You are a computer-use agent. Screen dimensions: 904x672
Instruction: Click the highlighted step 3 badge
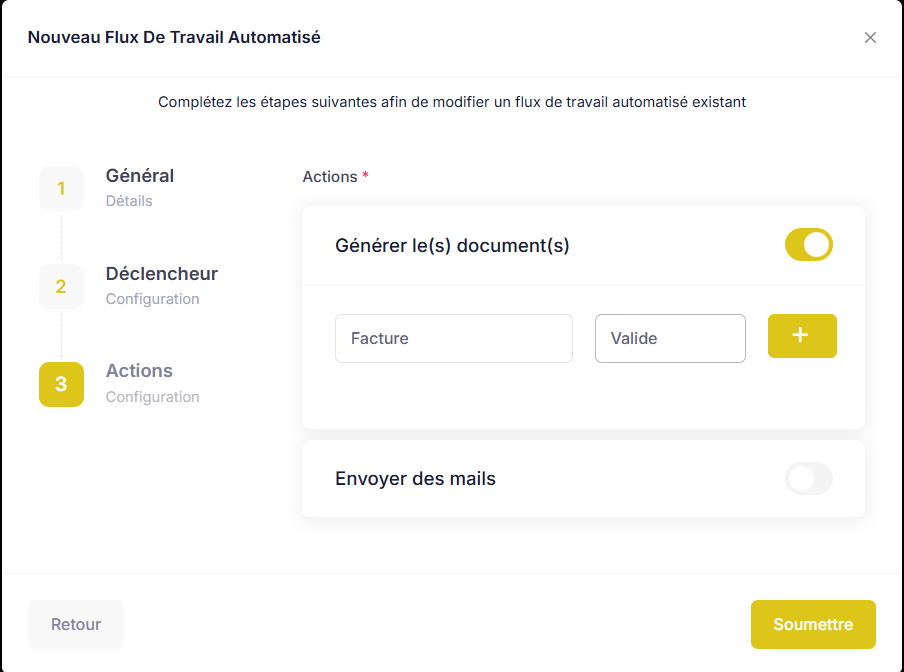61,384
